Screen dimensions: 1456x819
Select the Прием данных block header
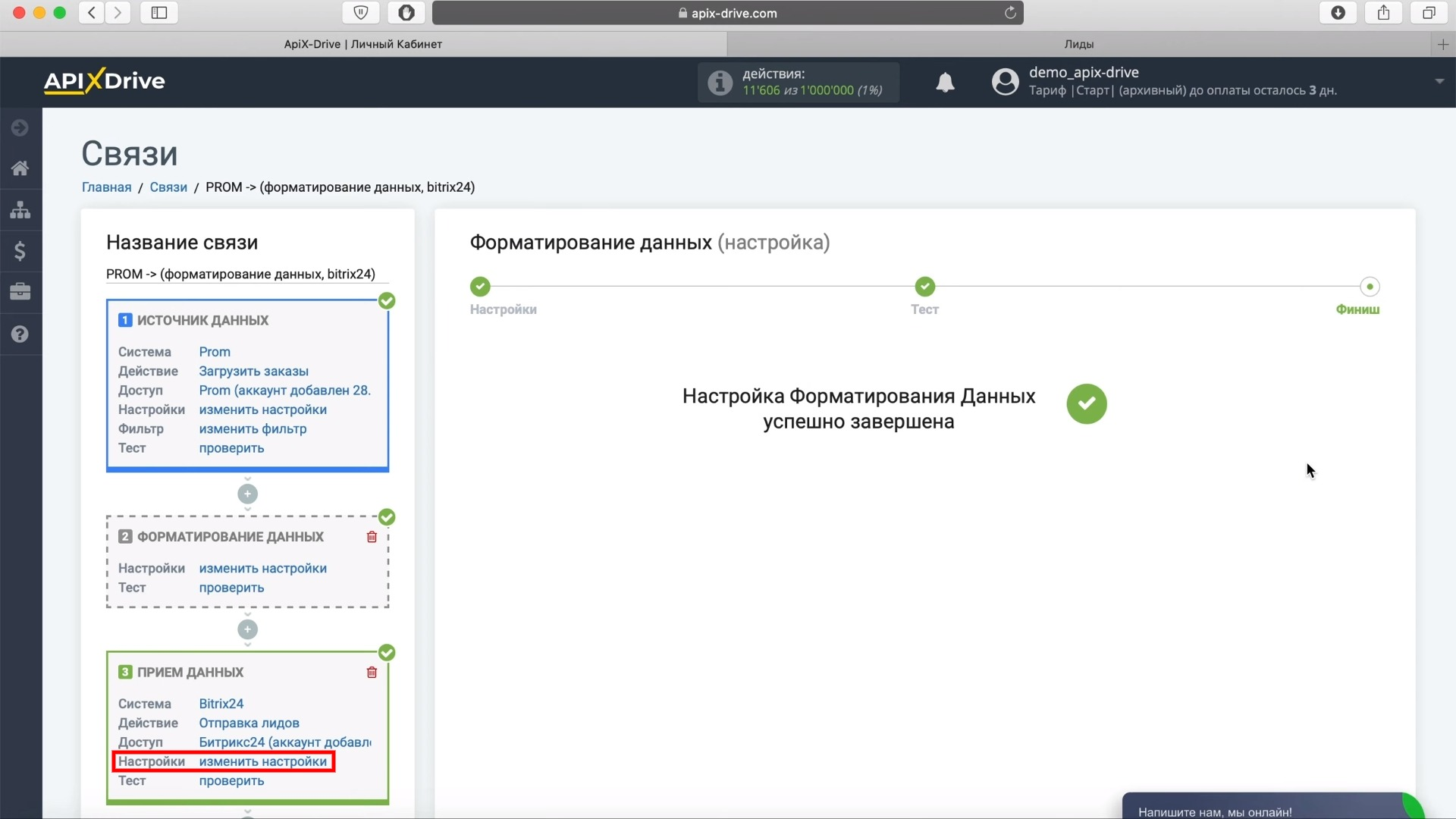pos(190,673)
